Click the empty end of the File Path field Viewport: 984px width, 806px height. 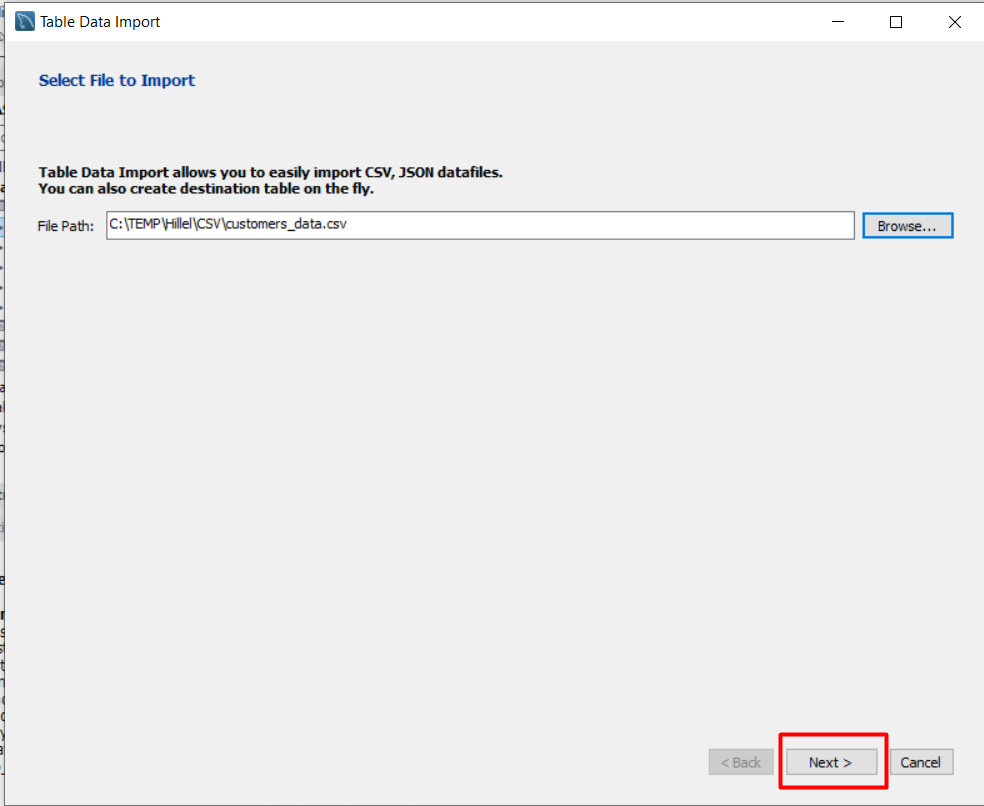click(x=700, y=226)
